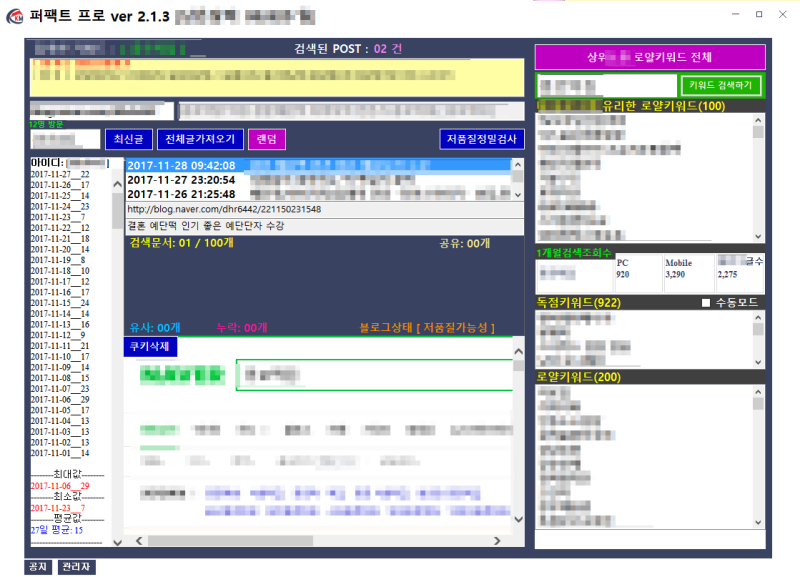The width and height of the screenshot is (800, 577).
Task: Select the date row 2017-11-19__8
Action: coord(58,260)
